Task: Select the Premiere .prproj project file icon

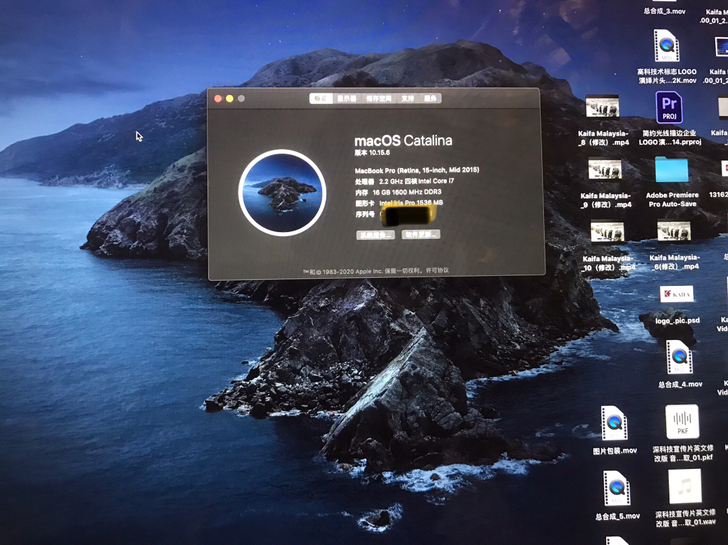Action: click(669, 108)
